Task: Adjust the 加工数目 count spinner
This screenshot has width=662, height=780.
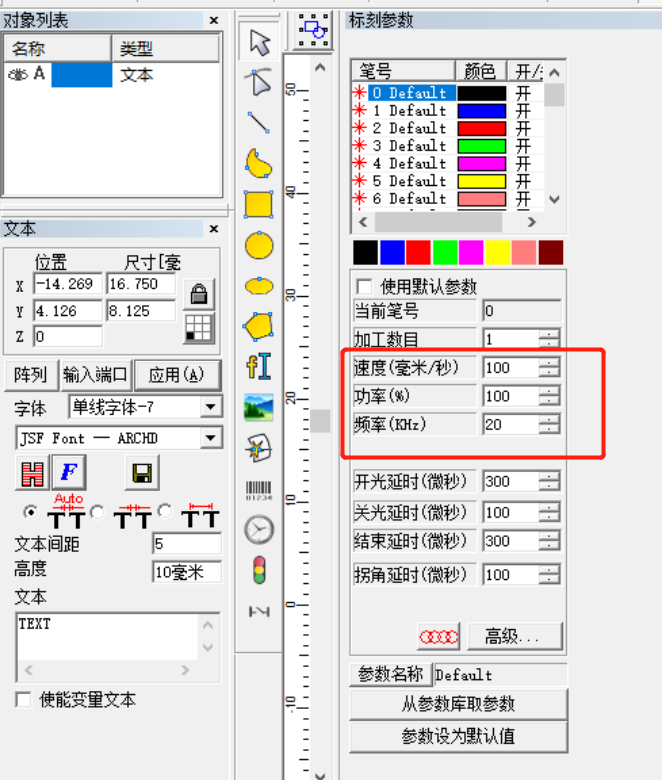Action: 549,339
